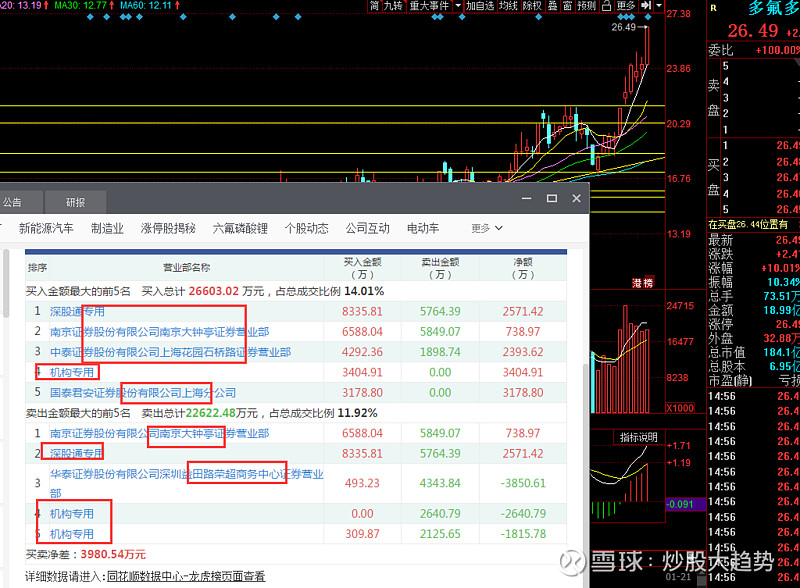Screen dimensions: 800x588
Task: Toggle the 均线 moving-average lines
Action: tap(508, 6)
